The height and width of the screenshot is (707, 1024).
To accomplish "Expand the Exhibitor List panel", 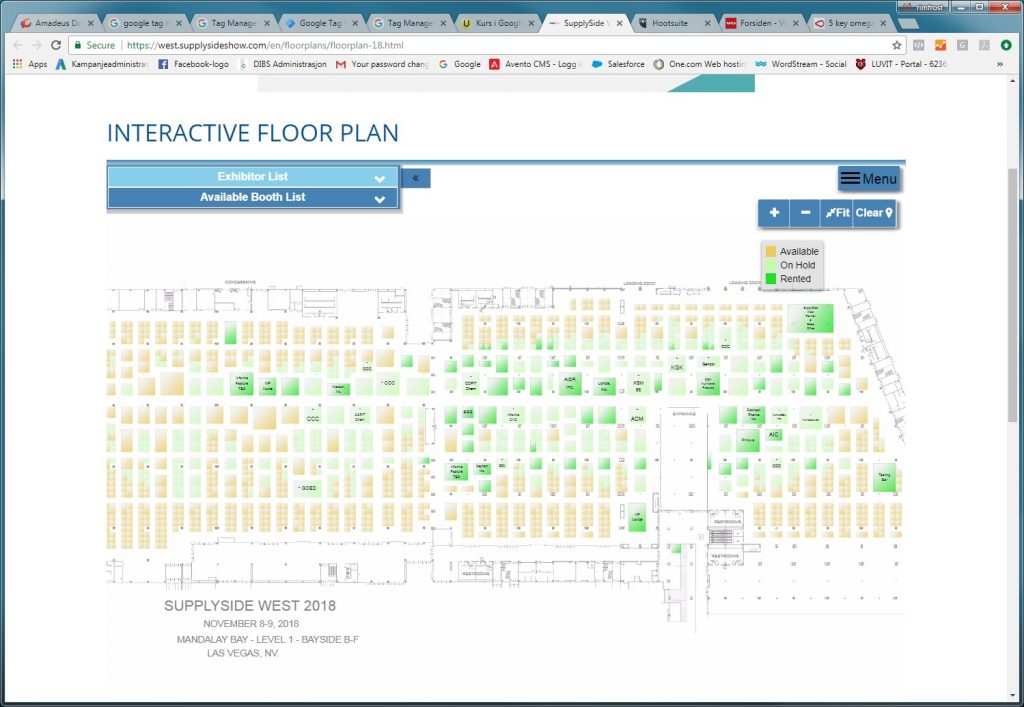I will pyautogui.click(x=253, y=177).
